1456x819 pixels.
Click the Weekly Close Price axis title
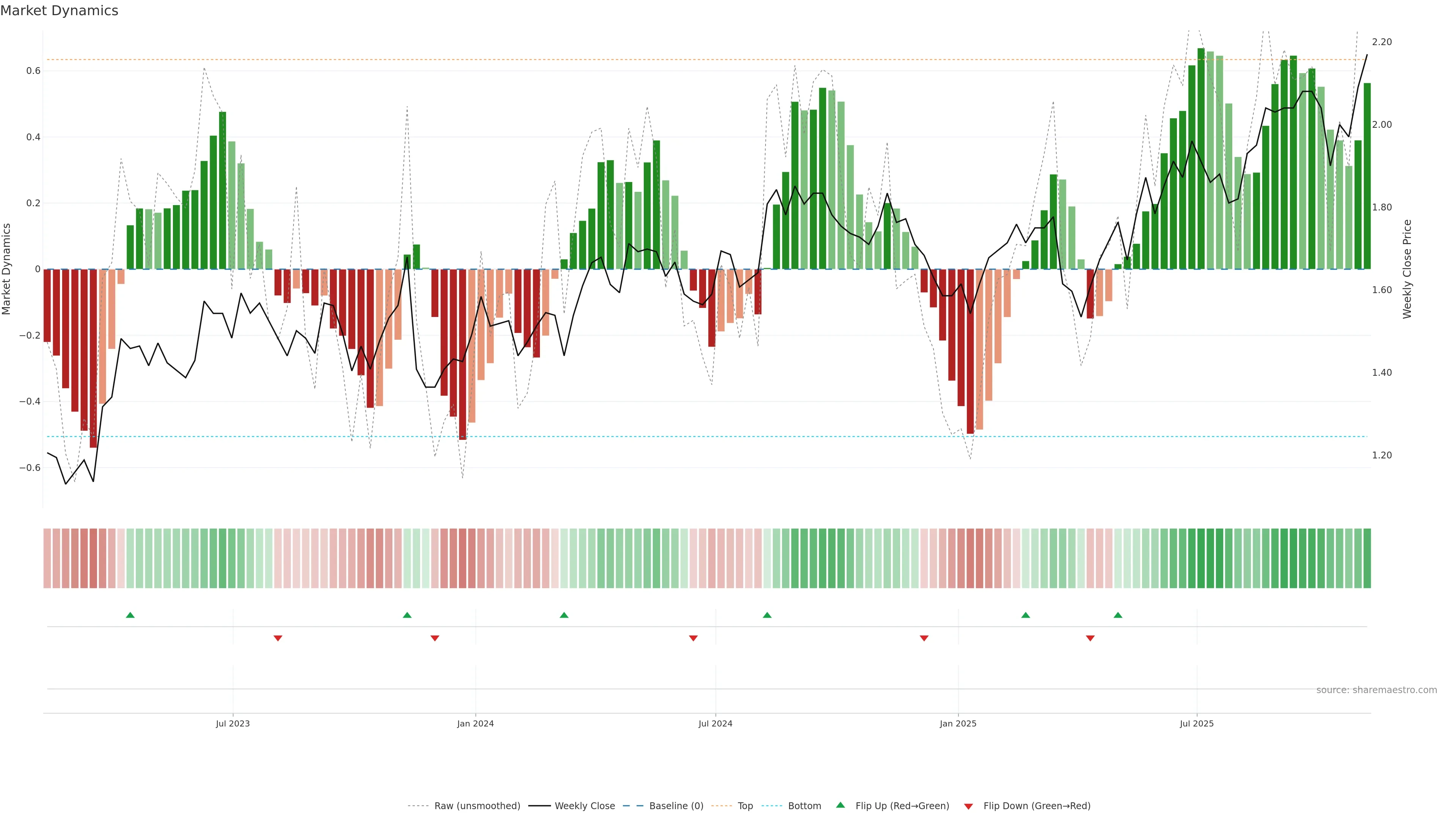[1407, 269]
